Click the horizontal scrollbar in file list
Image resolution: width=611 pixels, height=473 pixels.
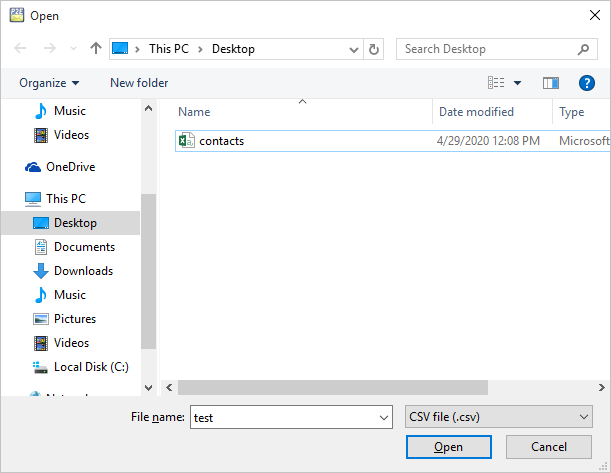(x=330, y=387)
